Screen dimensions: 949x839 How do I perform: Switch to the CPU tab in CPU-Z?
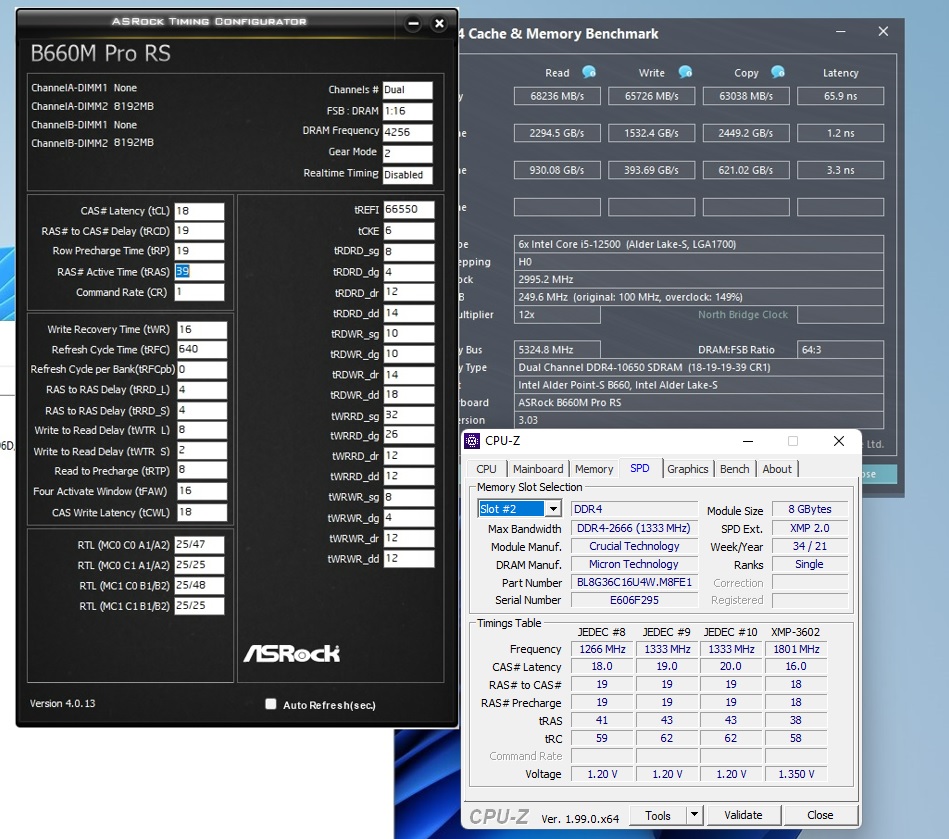[486, 469]
